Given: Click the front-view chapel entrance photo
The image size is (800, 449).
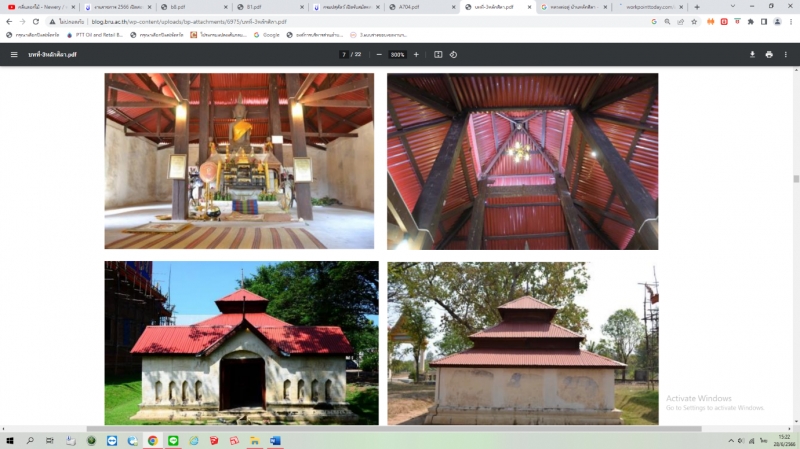Looking at the screenshot, I should pyautogui.click(x=241, y=343).
